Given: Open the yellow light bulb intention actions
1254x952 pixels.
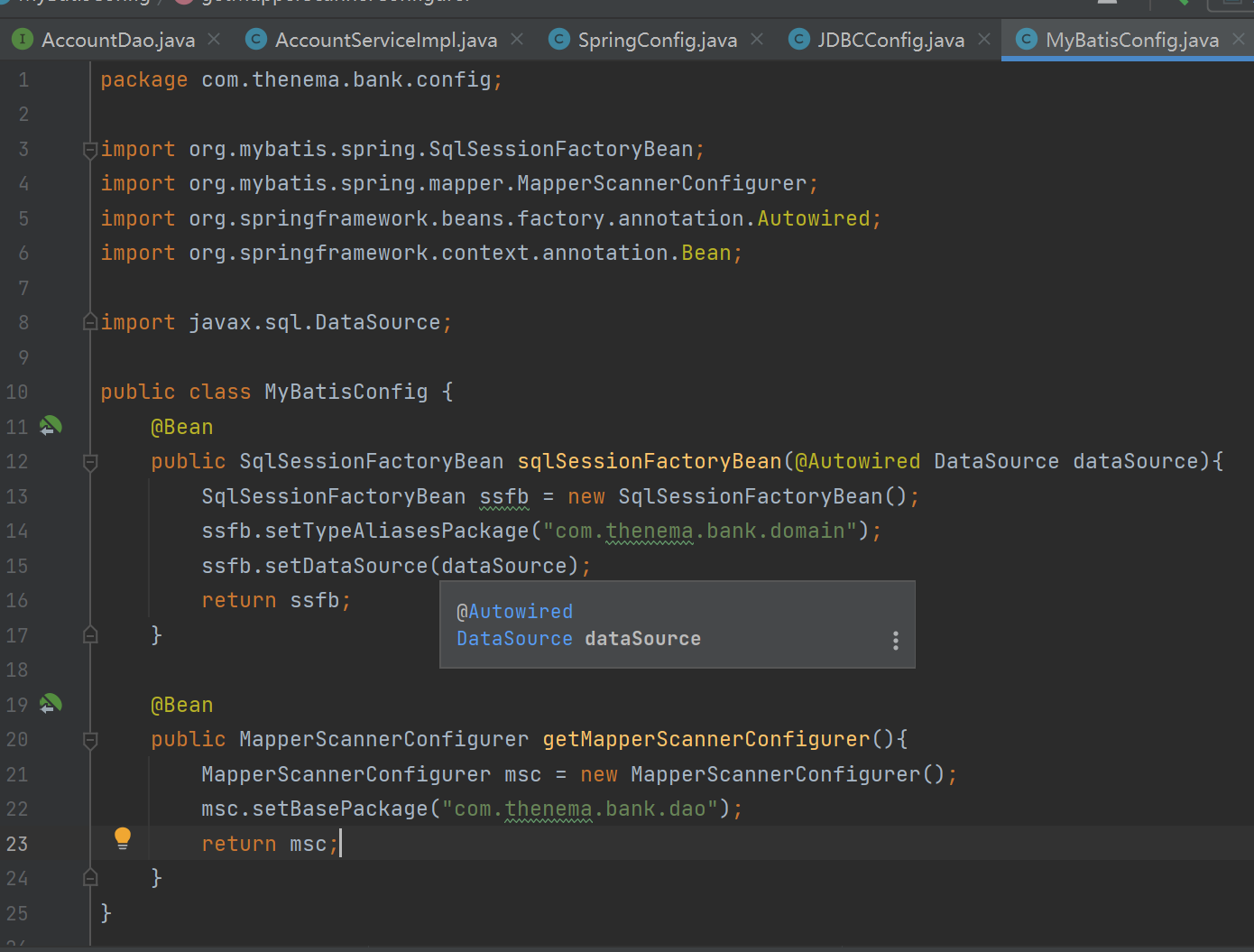Looking at the screenshot, I should (x=123, y=838).
